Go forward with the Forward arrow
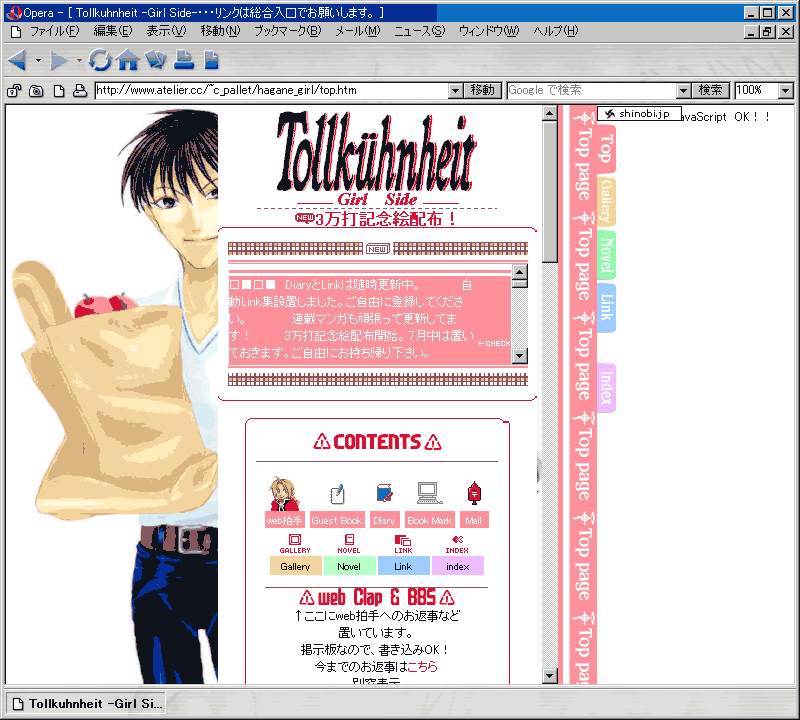This screenshot has width=800, height=720. click(59, 60)
